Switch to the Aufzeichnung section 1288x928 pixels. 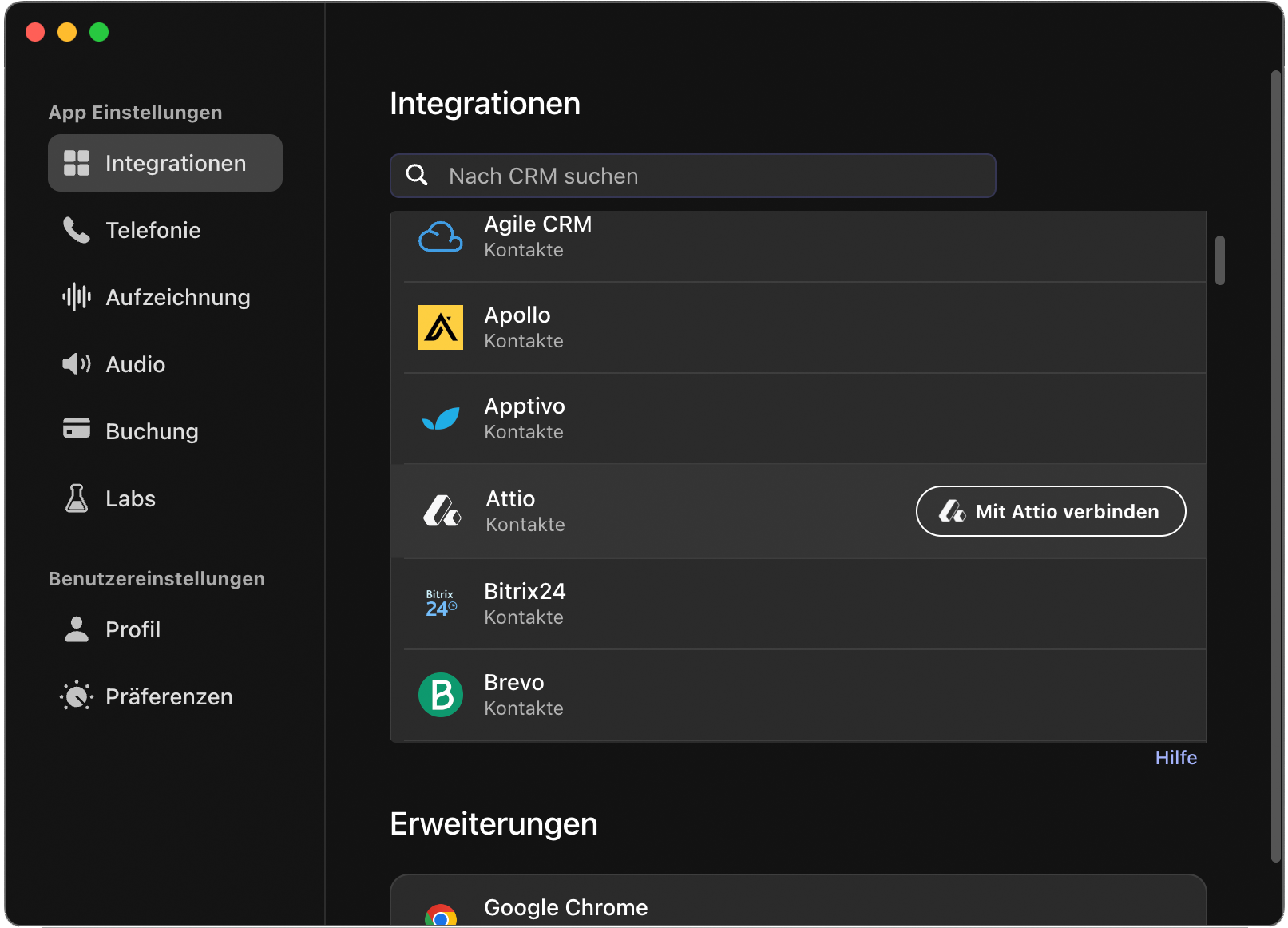tap(165, 297)
